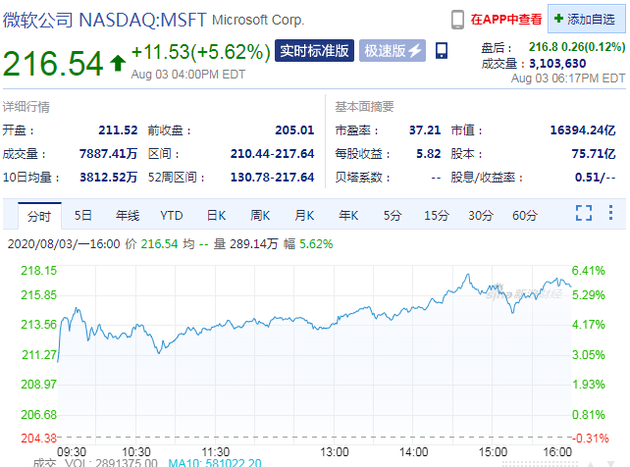The image size is (630, 467).
Task: Click the 基本面摘要 section heading
Action: 364,107
